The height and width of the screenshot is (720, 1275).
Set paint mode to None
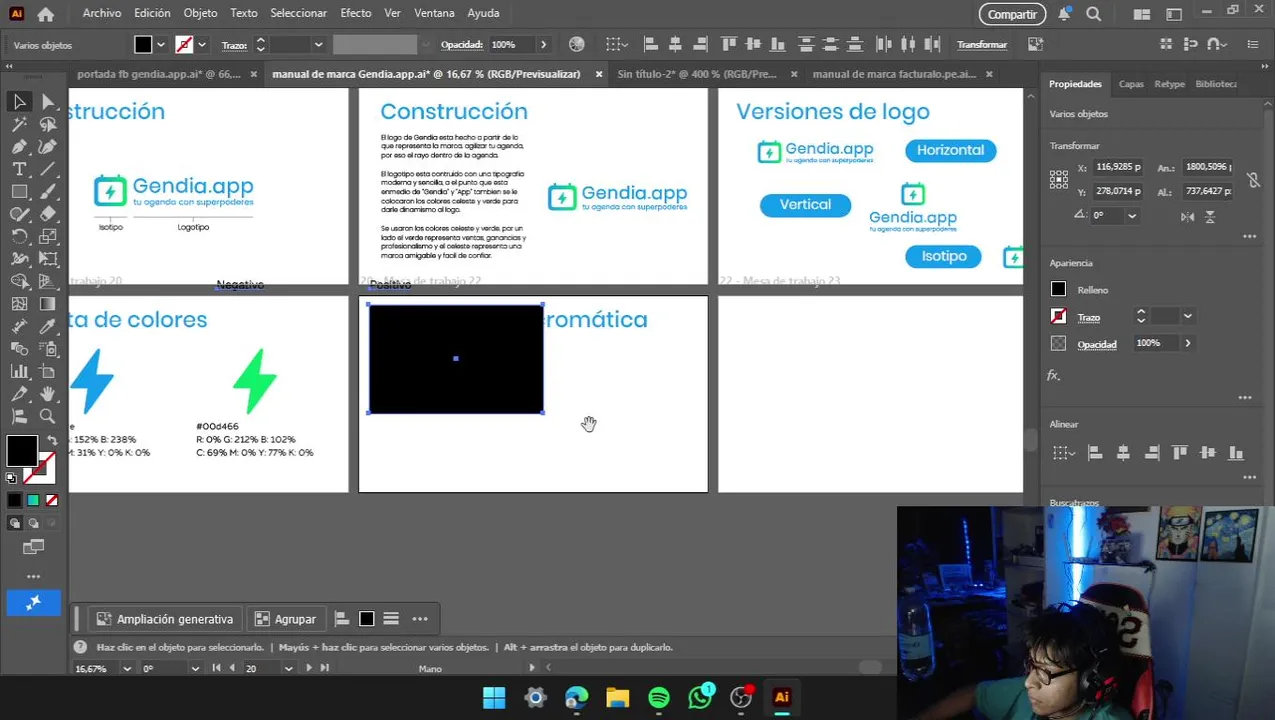(52, 500)
